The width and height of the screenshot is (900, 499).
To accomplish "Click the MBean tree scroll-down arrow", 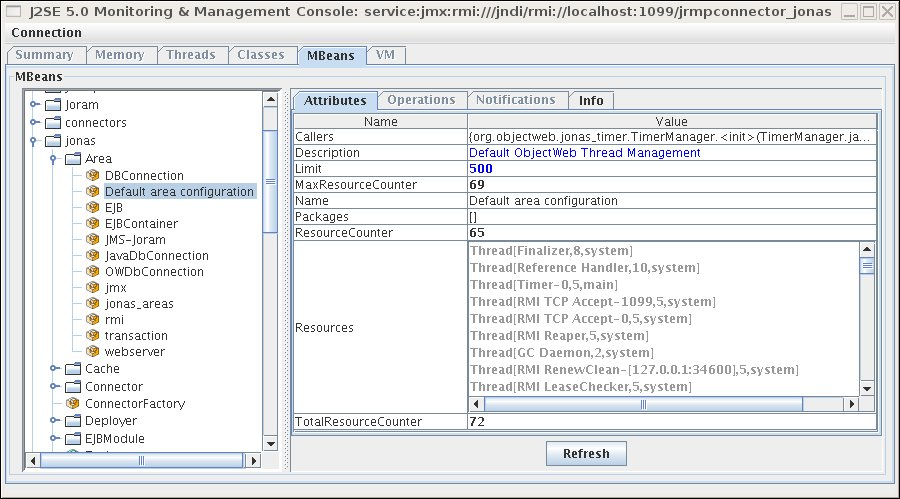I will (x=271, y=444).
